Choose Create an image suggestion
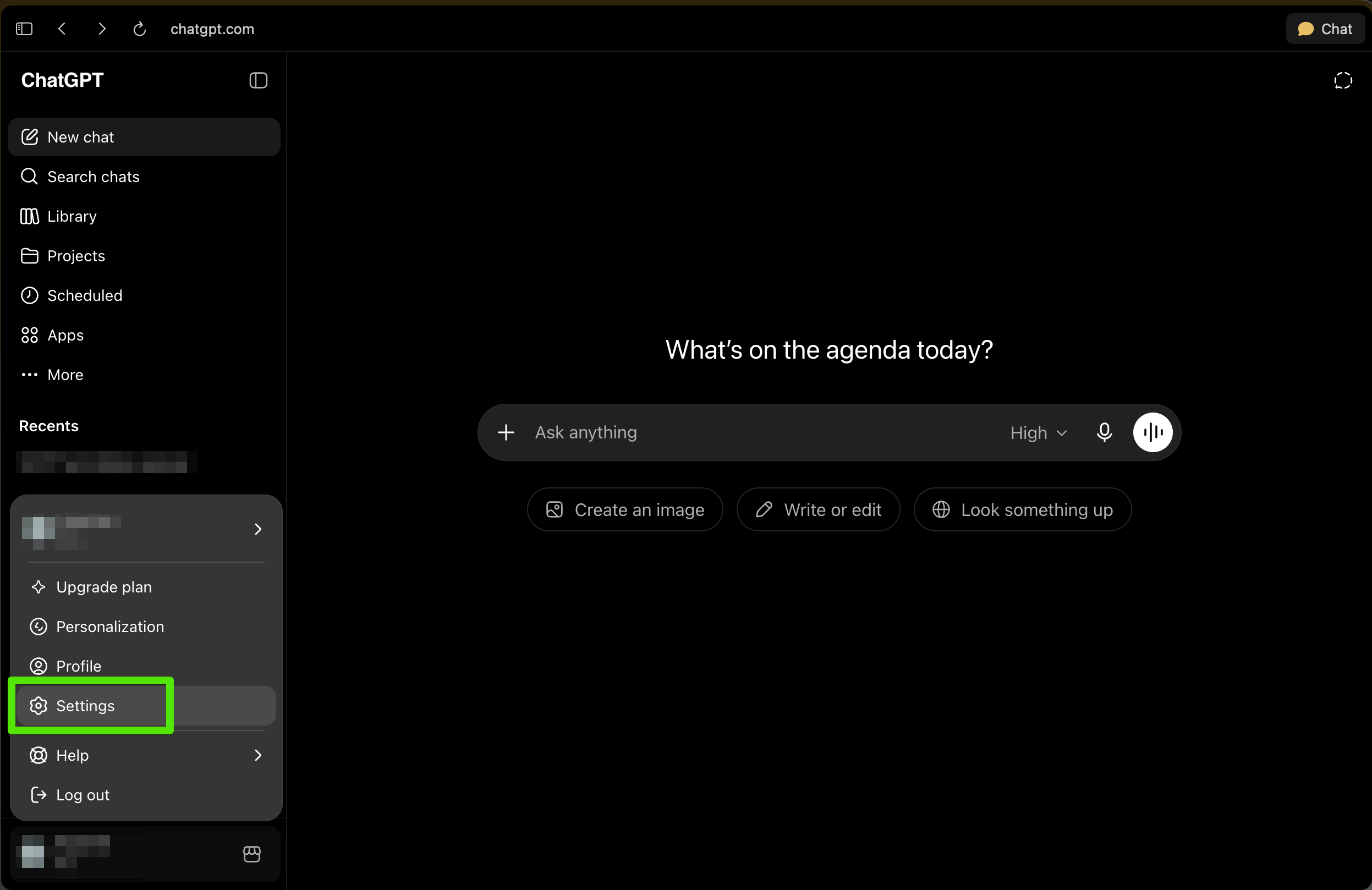The height and width of the screenshot is (890, 1372). point(625,509)
